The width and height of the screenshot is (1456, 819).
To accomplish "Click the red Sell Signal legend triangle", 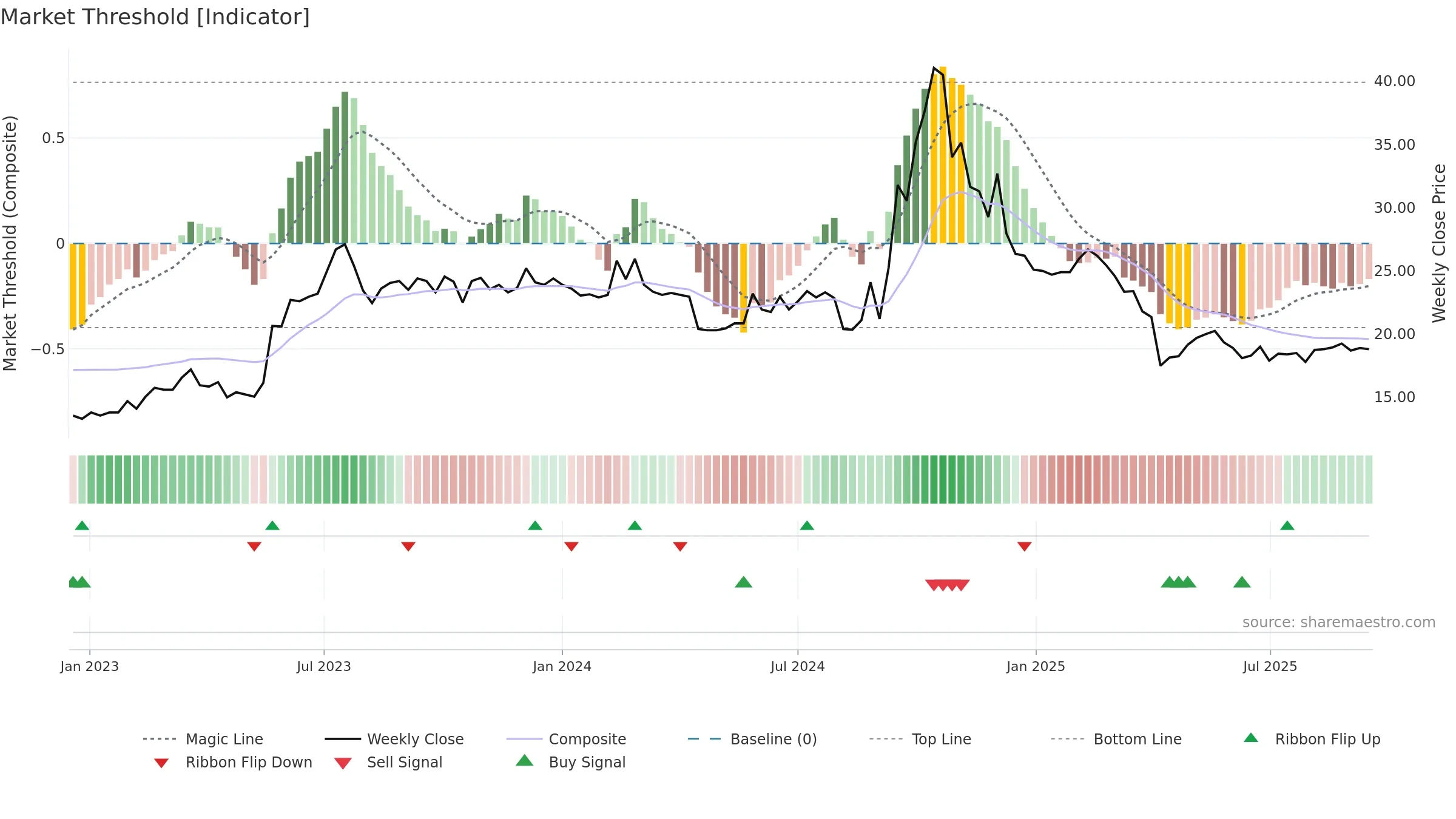I will point(343,763).
